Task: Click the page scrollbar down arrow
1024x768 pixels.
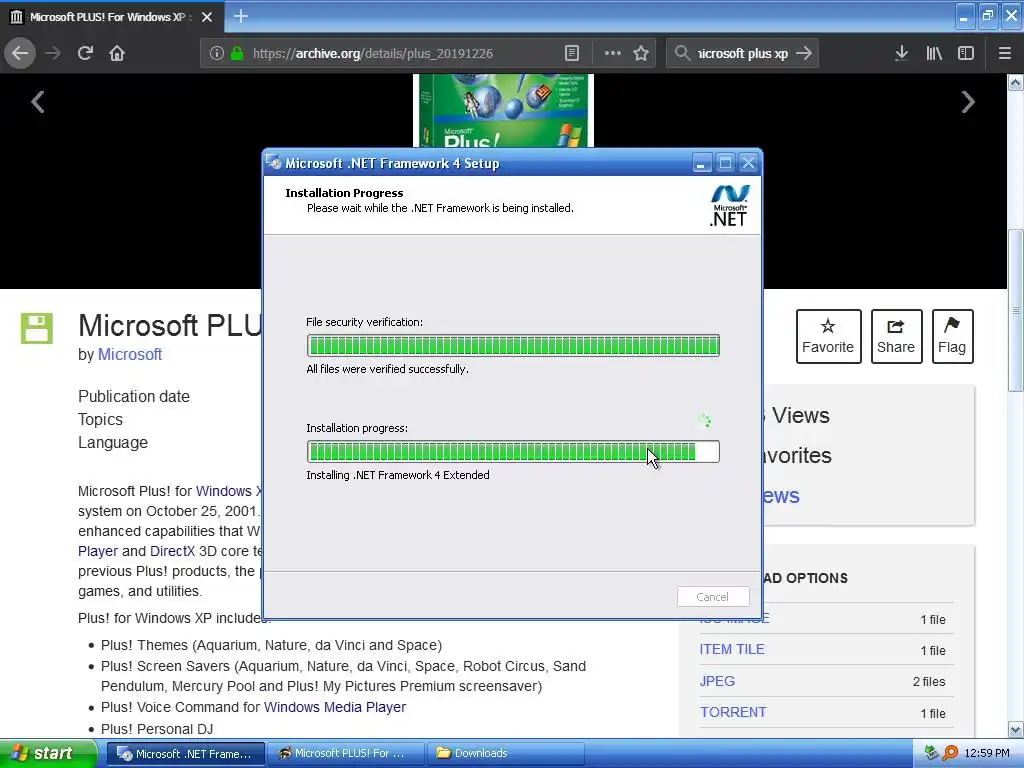Action: pos(1015,729)
